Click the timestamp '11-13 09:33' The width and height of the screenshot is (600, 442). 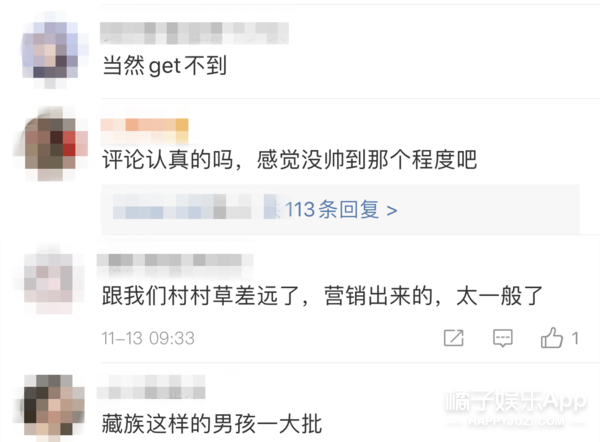[x=148, y=338]
